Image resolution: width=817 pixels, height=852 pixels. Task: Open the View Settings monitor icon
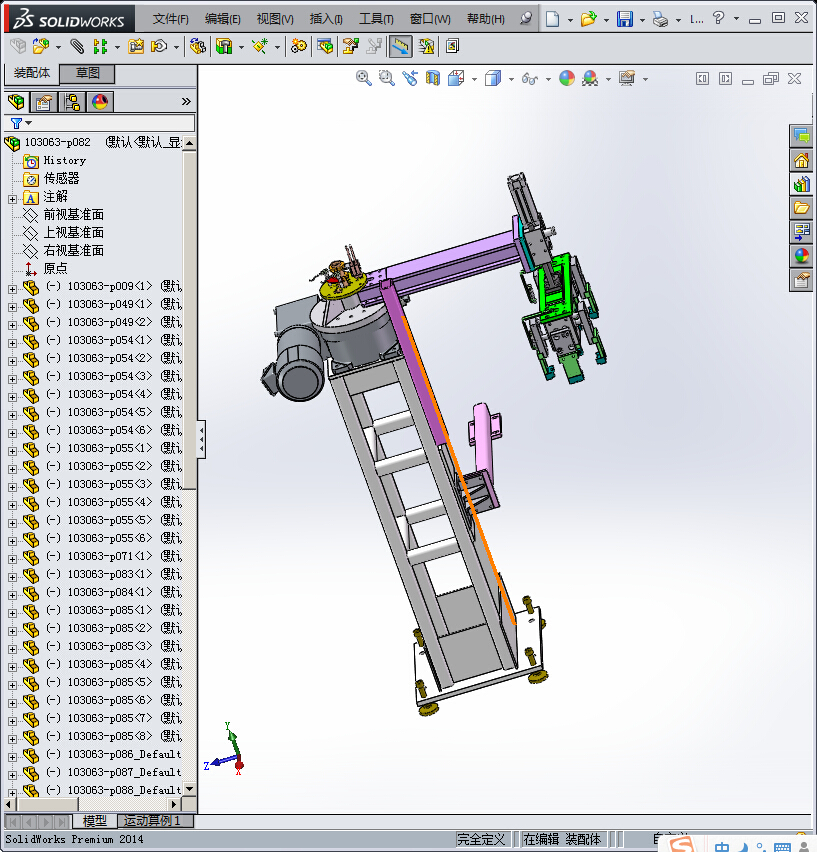pos(627,78)
